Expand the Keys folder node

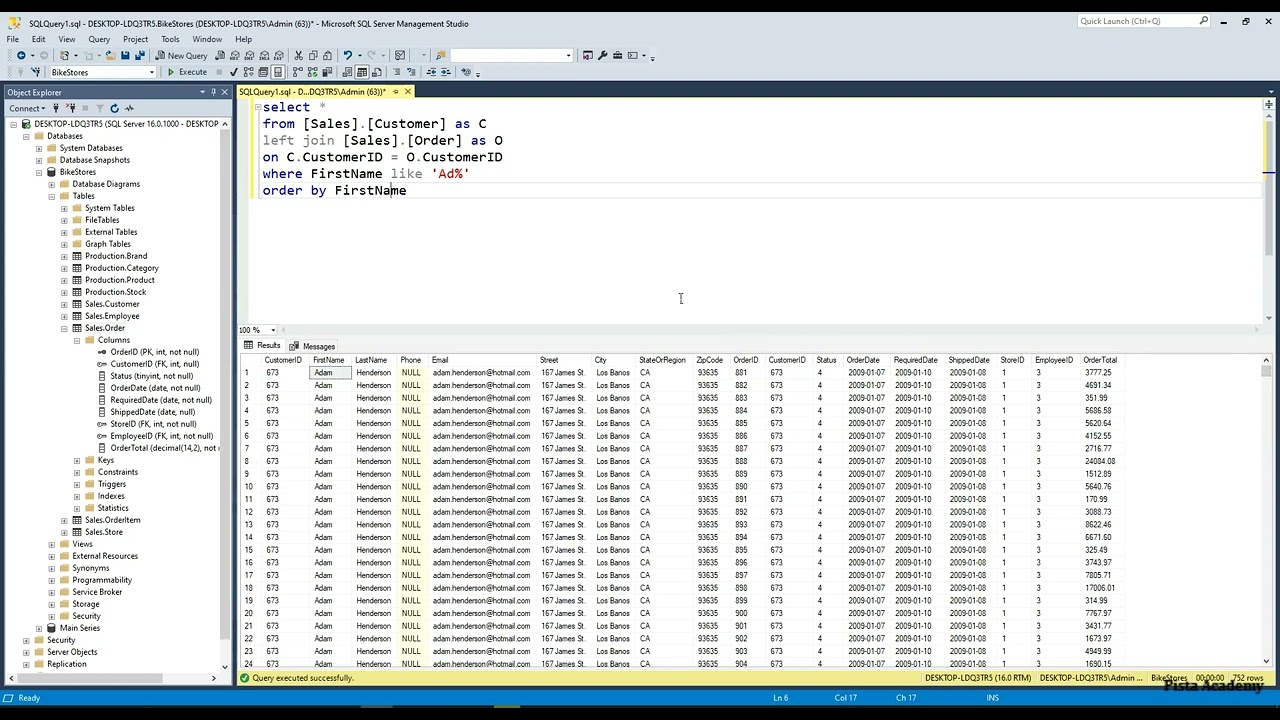[77, 460]
